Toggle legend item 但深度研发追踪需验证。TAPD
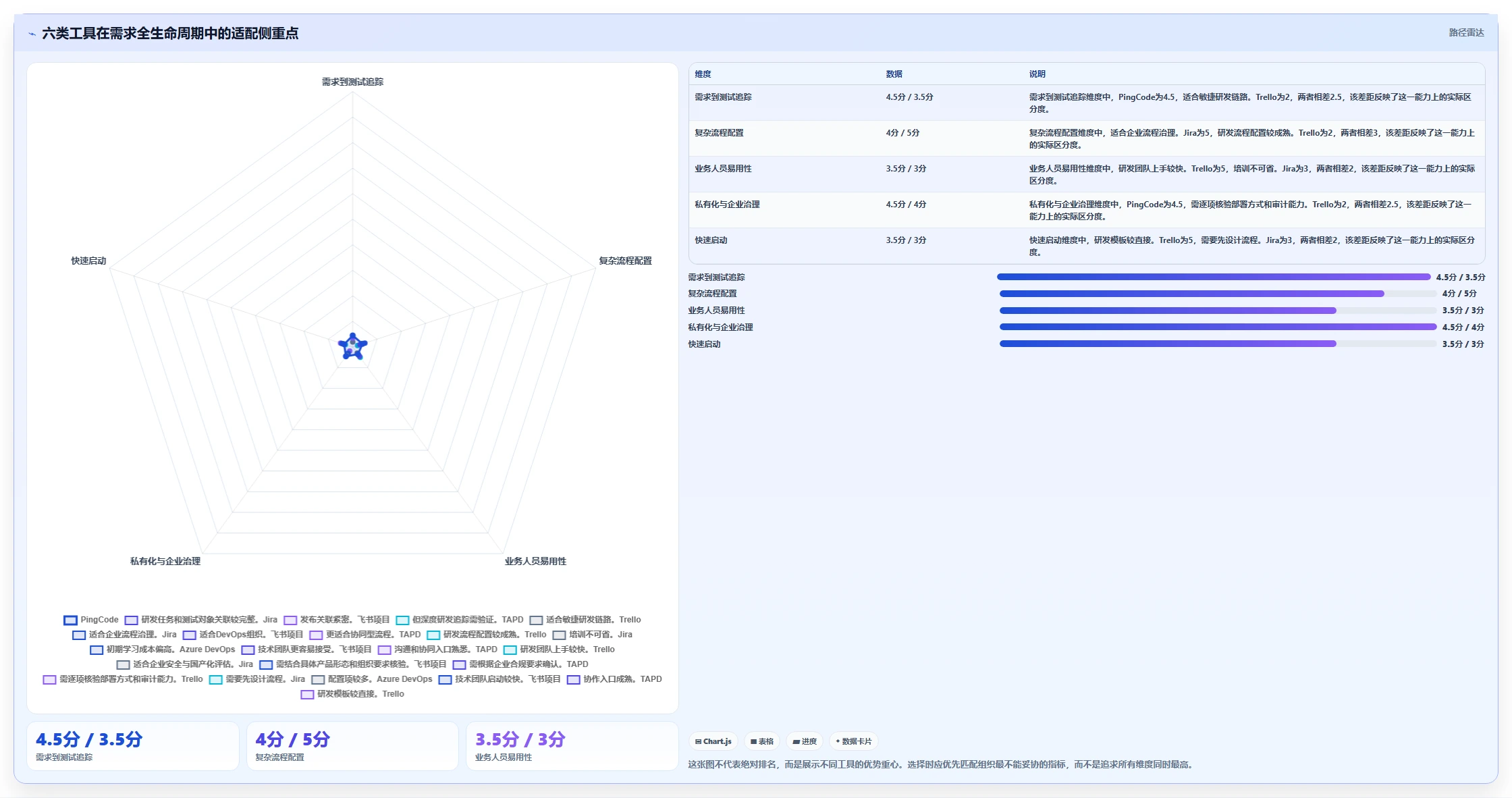 click(x=460, y=620)
